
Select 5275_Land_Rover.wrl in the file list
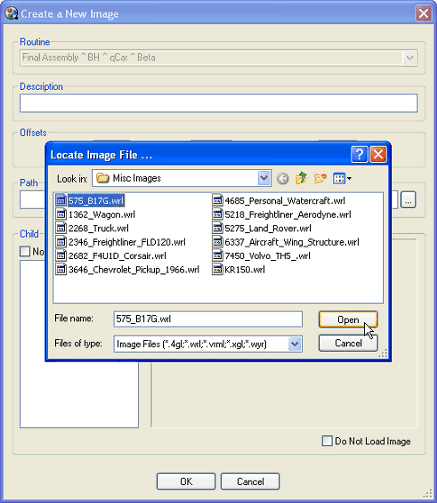(x=268, y=228)
